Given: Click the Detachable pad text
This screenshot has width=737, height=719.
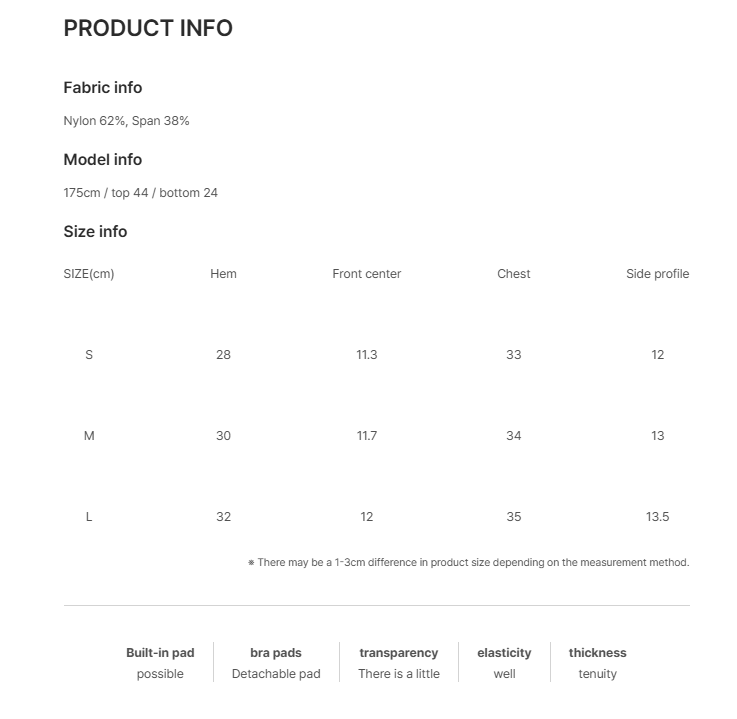Looking at the screenshot, I should [276, 674].
